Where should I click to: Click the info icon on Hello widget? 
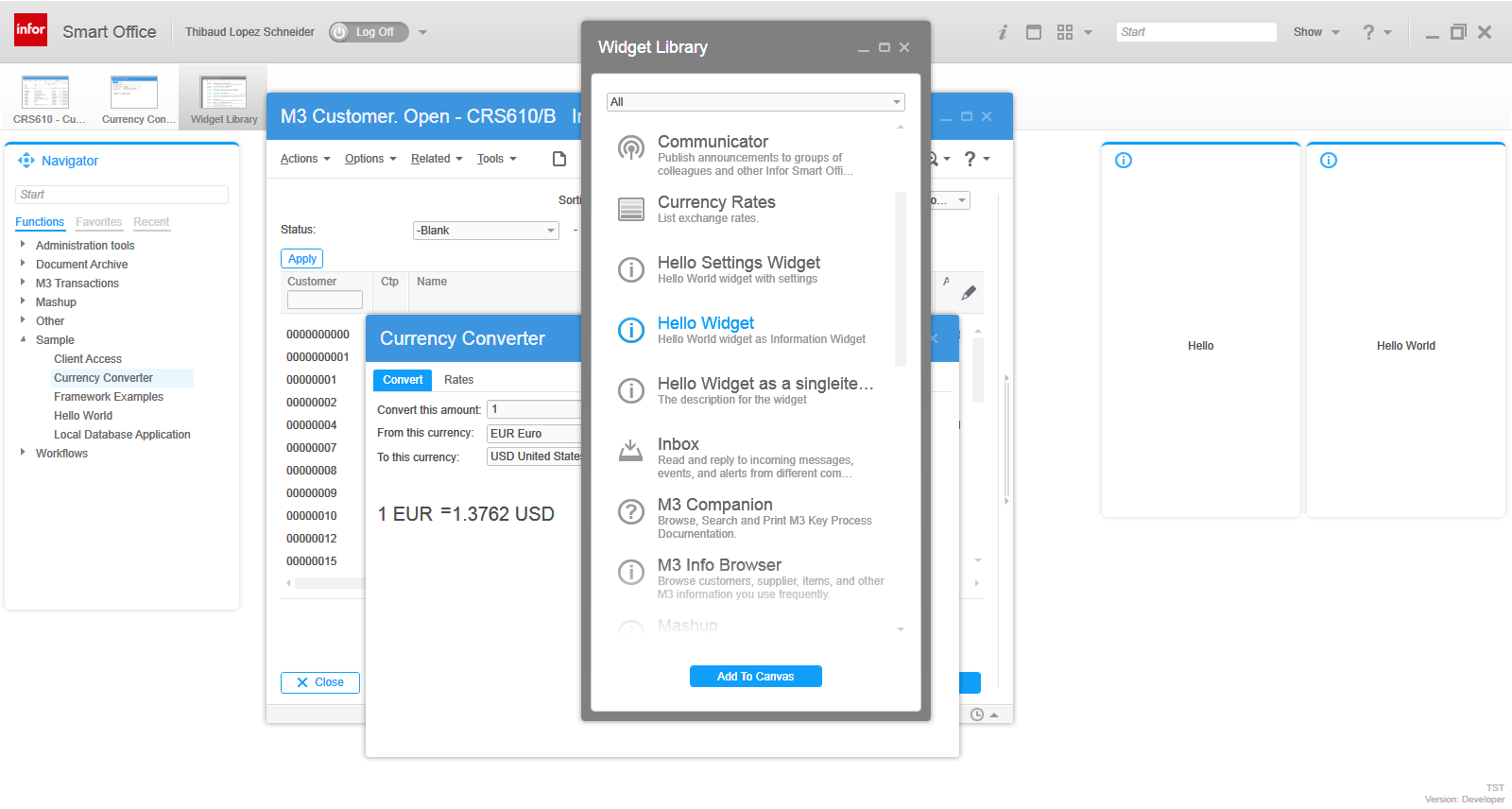[x=1124, y=161]
